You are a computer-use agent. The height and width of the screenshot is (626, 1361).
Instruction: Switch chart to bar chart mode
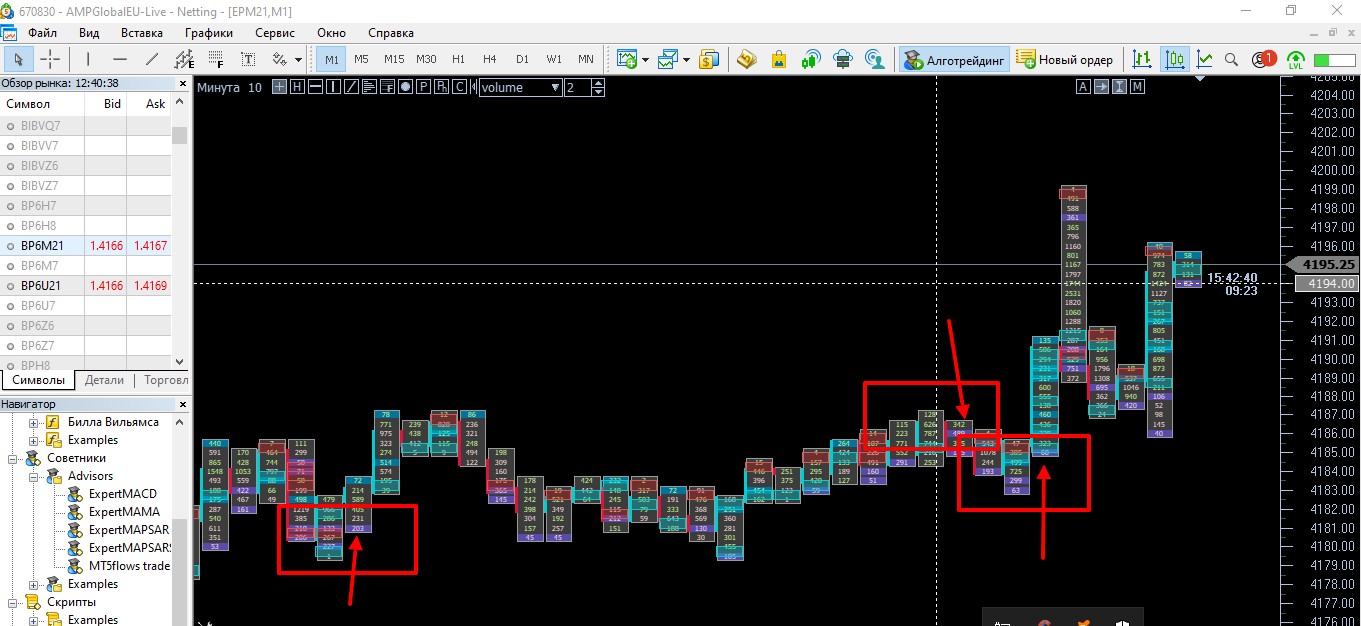point(1142,59)
